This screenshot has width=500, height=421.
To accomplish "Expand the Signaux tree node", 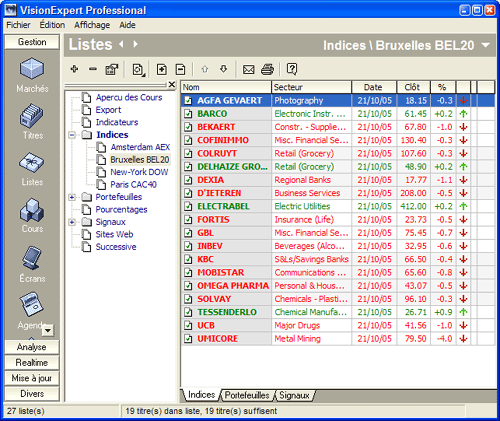I will [x=72, y=222].
